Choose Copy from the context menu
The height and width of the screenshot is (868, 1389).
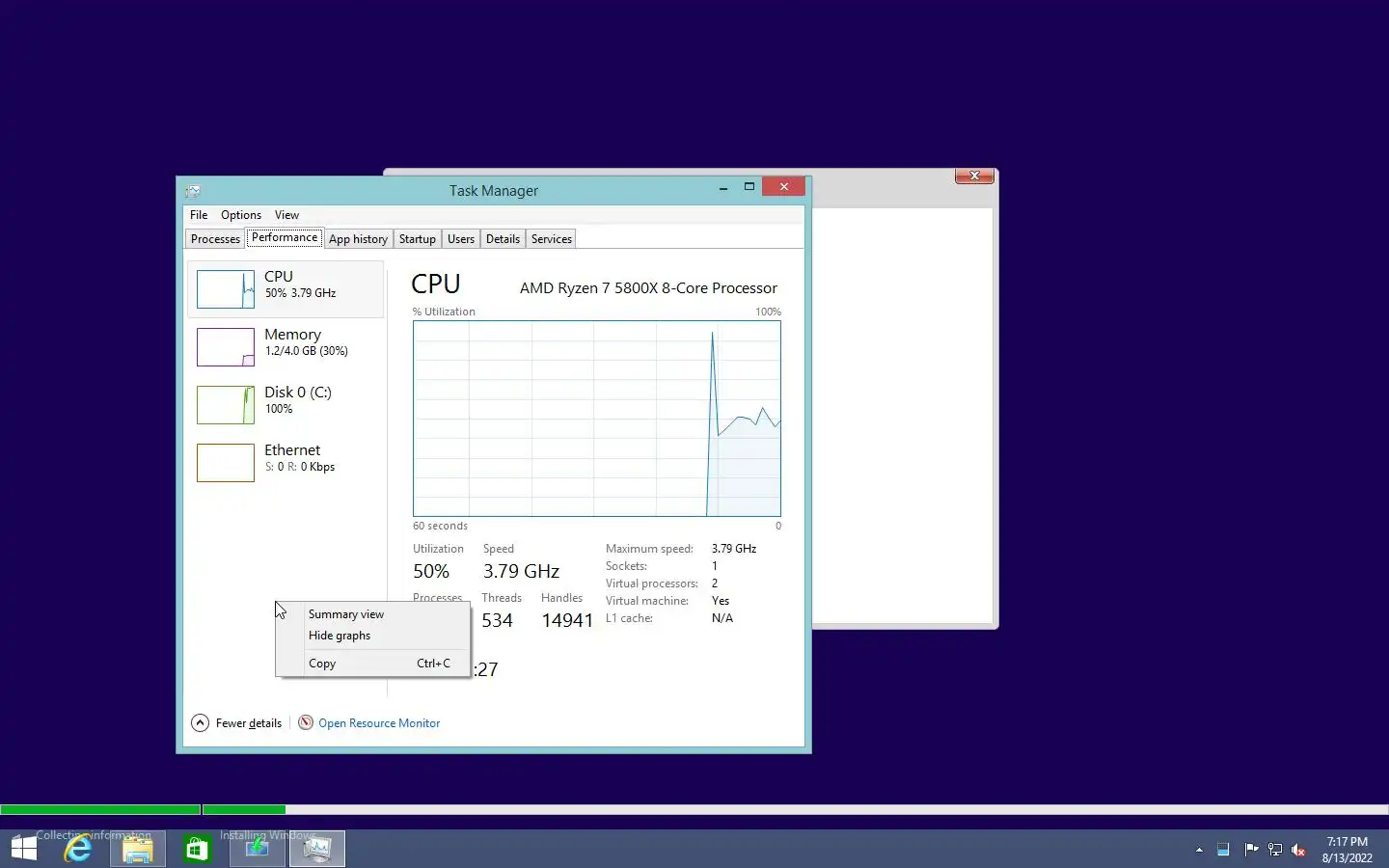click(x=373, y=664)
